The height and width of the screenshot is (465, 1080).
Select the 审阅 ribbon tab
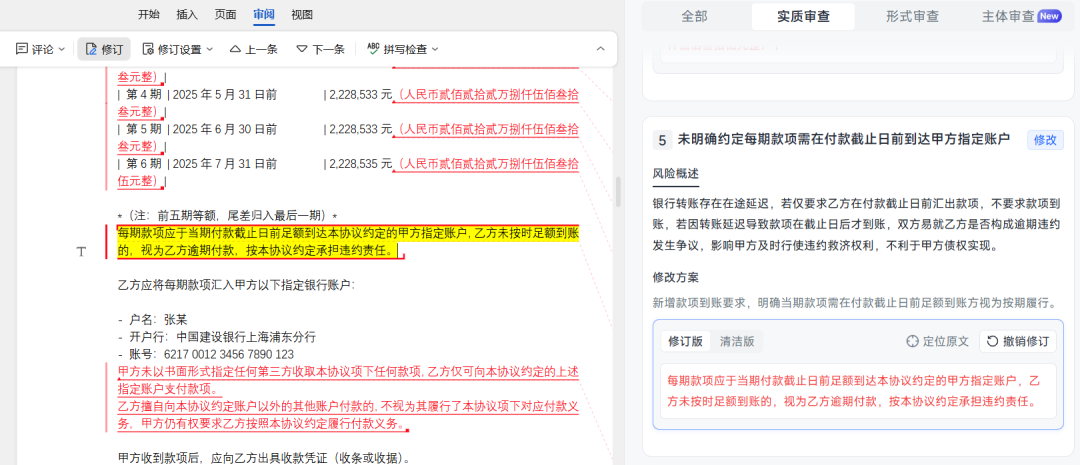(x=264, y=14)
